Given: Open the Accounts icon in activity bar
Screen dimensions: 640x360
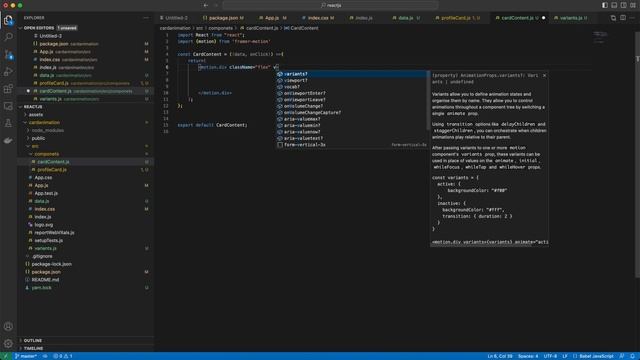Looking at the screenshot, I should point(8,326).
